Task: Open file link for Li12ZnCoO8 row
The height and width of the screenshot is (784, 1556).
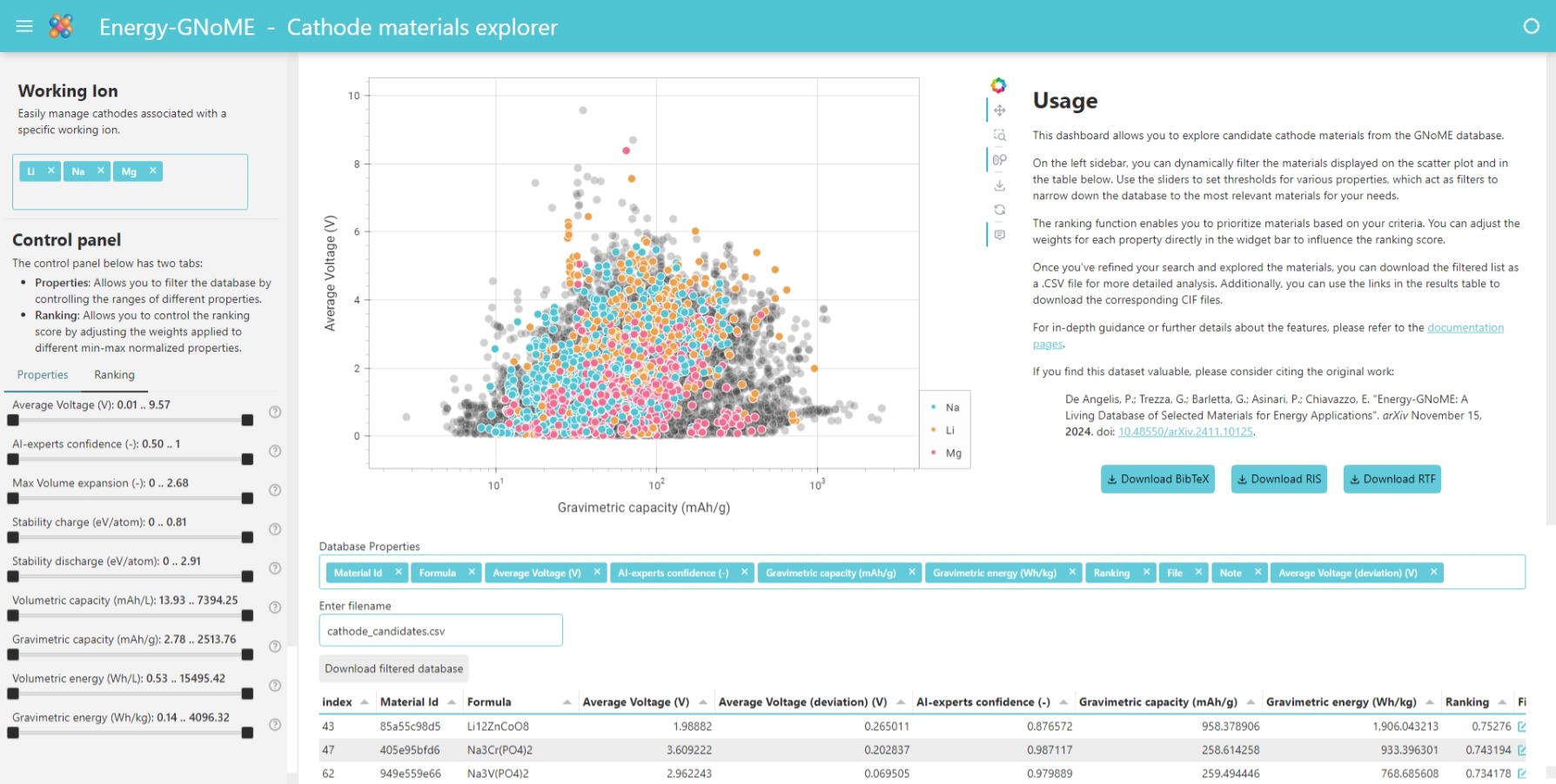Action: [x=1522, y=727]
